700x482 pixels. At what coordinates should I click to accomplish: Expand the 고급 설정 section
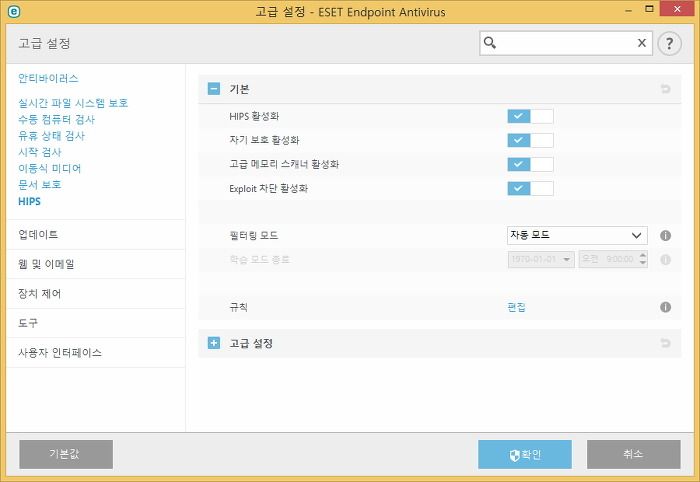tap(214, 343)
